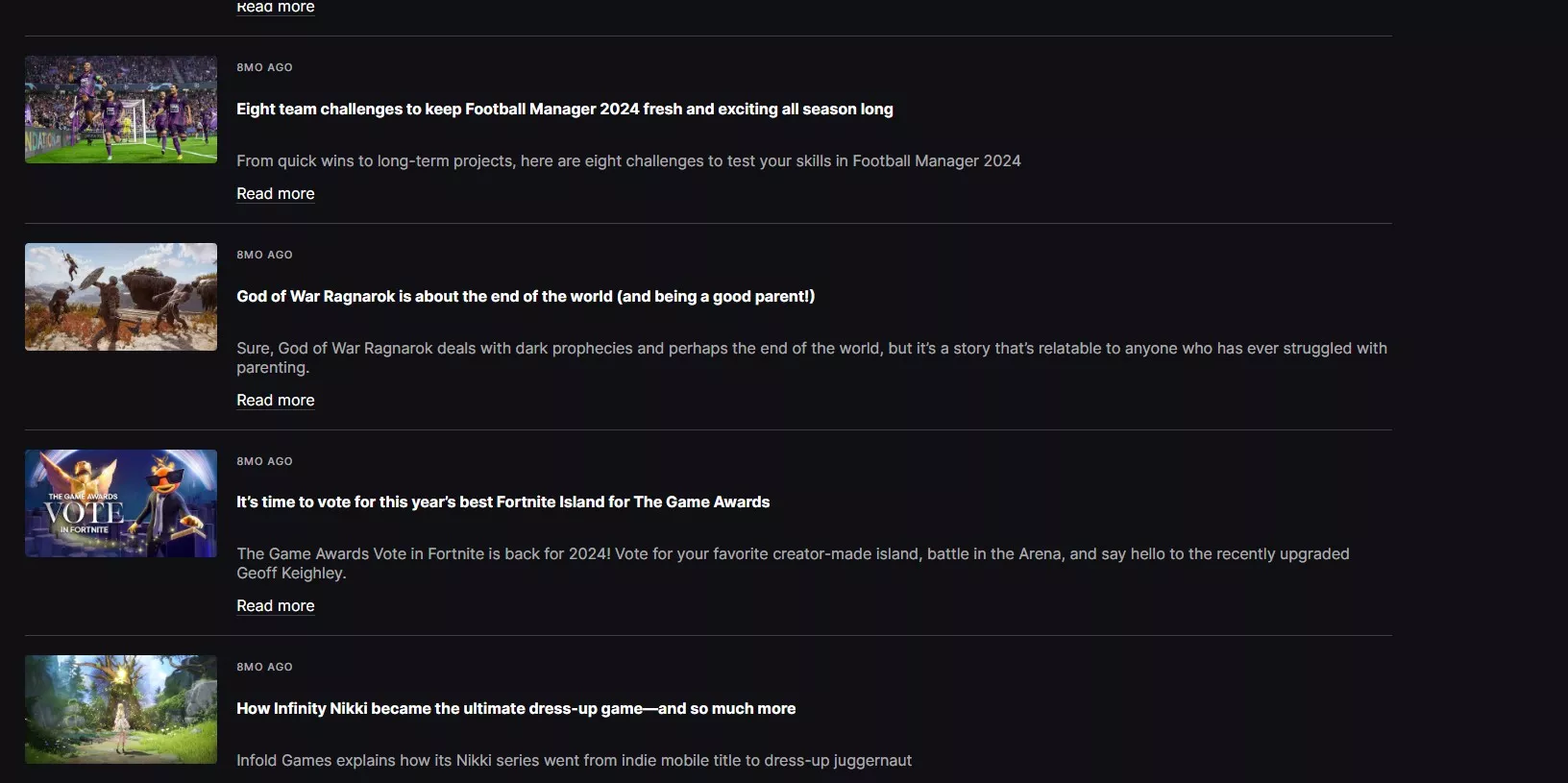Open the Fortnite Island vote headline
The image size is (1568, 783).
502,502
